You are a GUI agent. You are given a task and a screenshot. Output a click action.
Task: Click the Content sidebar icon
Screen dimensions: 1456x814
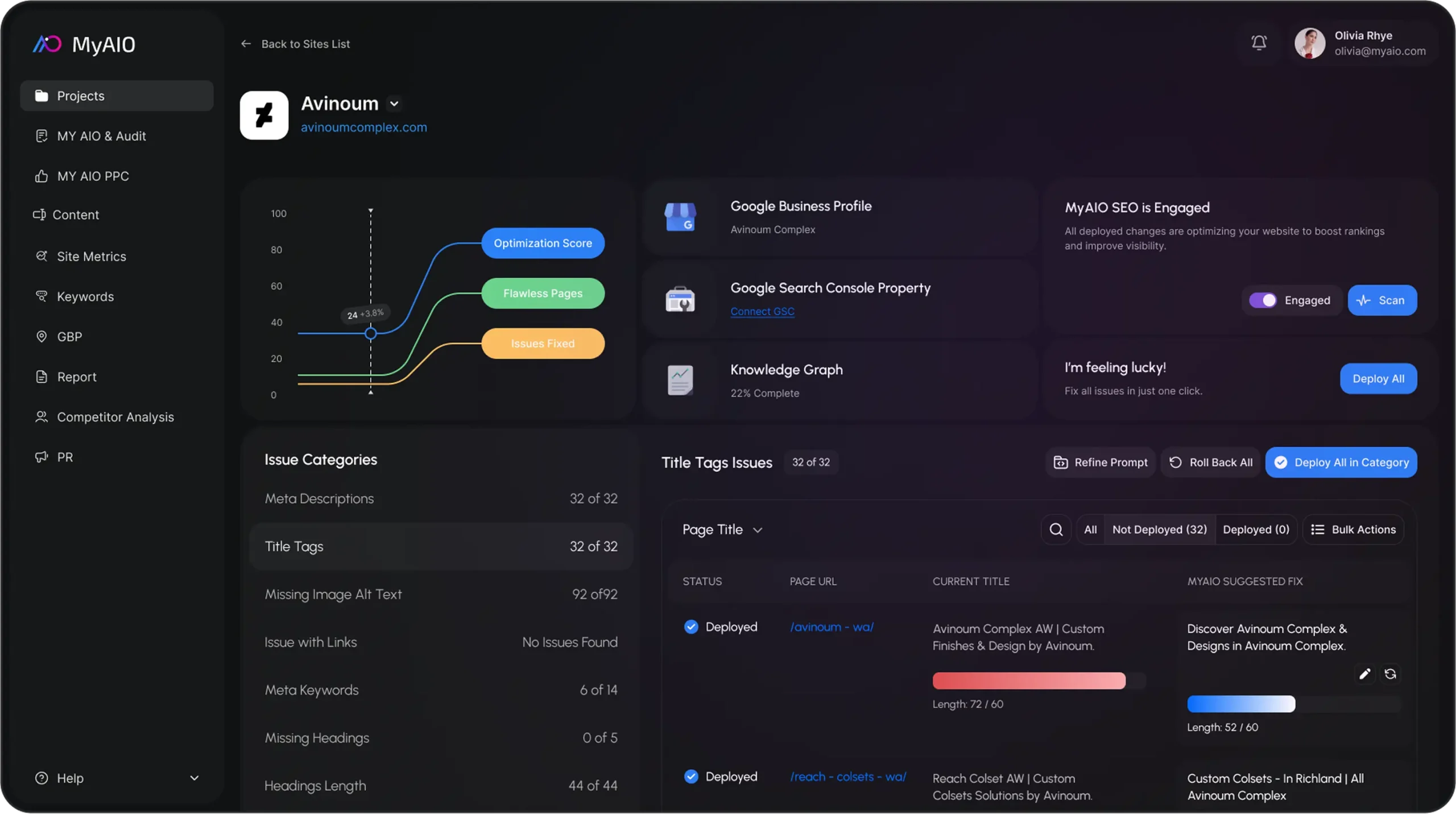[39, 214]
